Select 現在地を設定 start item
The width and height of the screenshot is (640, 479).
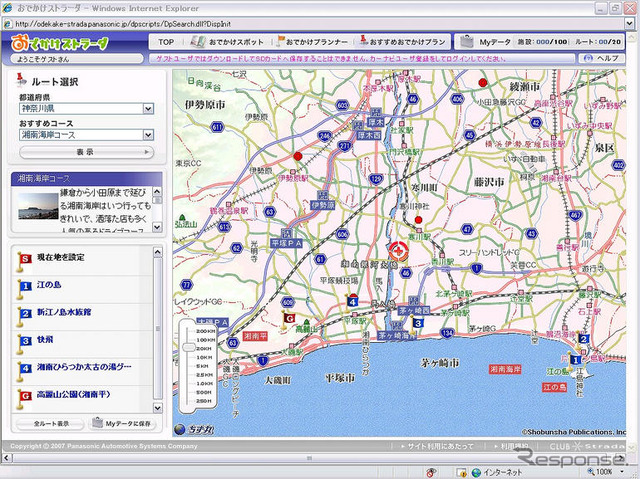[x=61, y=257]
